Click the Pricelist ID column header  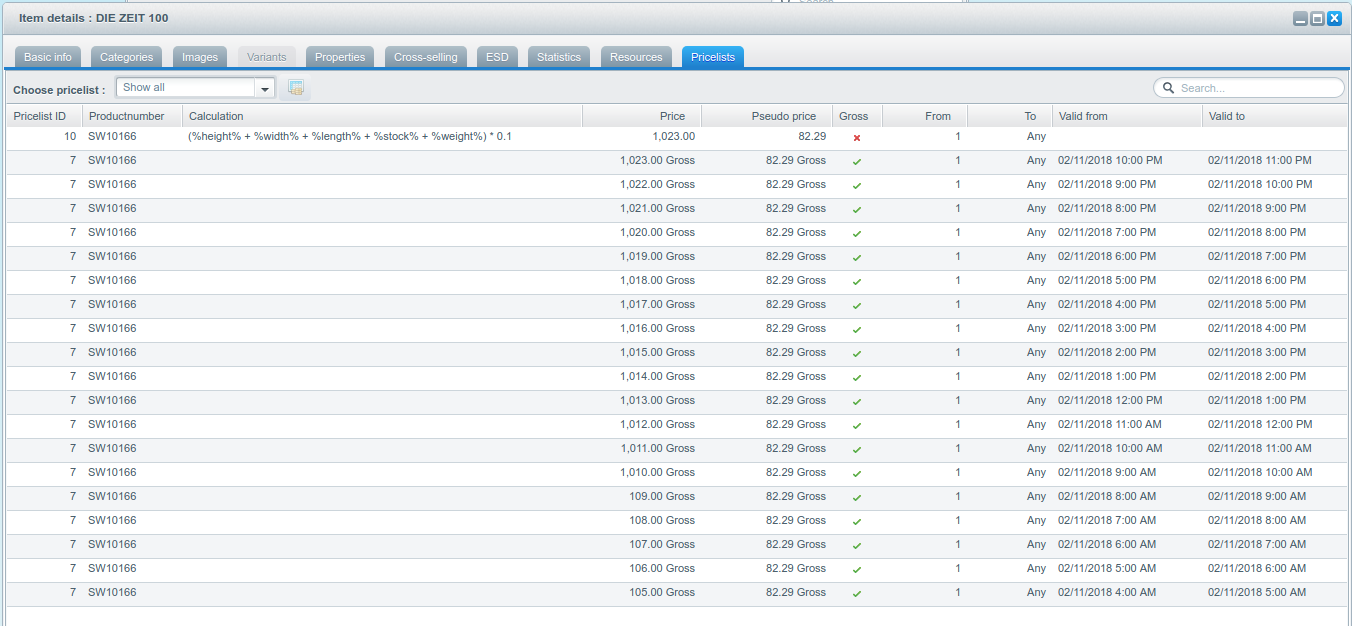[41, 116]
